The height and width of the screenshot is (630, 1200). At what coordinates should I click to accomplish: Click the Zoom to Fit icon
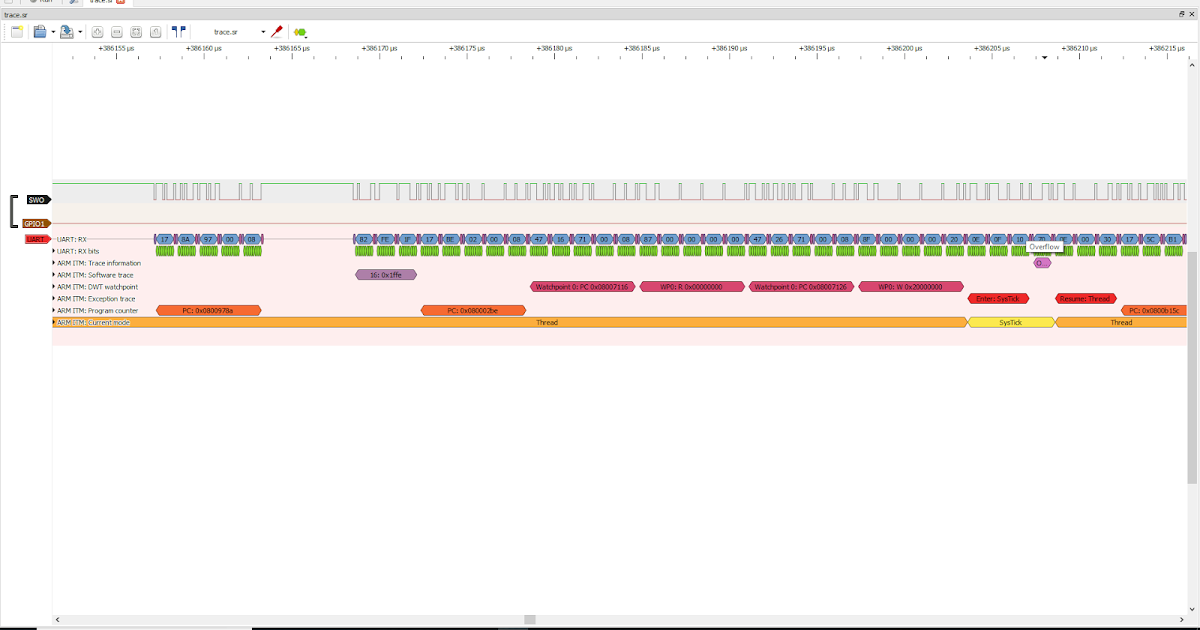(x=137, y=32)
